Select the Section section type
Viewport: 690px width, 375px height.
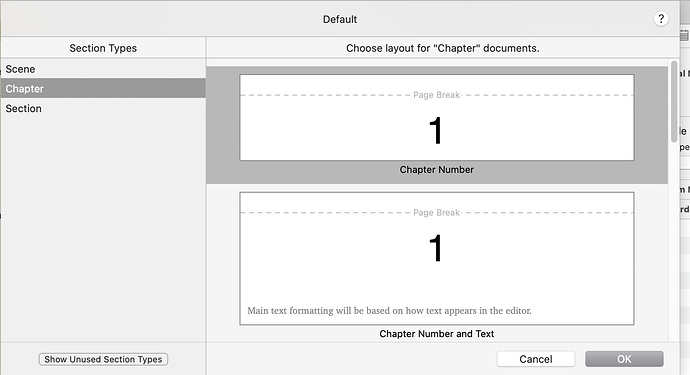click(x=103, y=108)
